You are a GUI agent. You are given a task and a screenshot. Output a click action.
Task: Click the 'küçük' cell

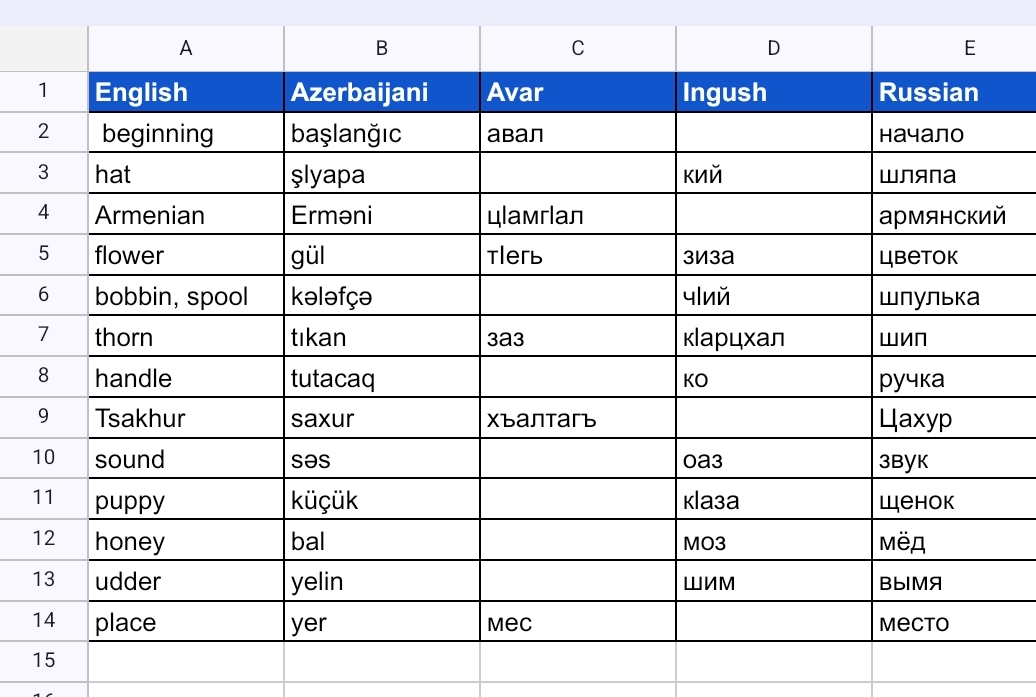[382, 501]
